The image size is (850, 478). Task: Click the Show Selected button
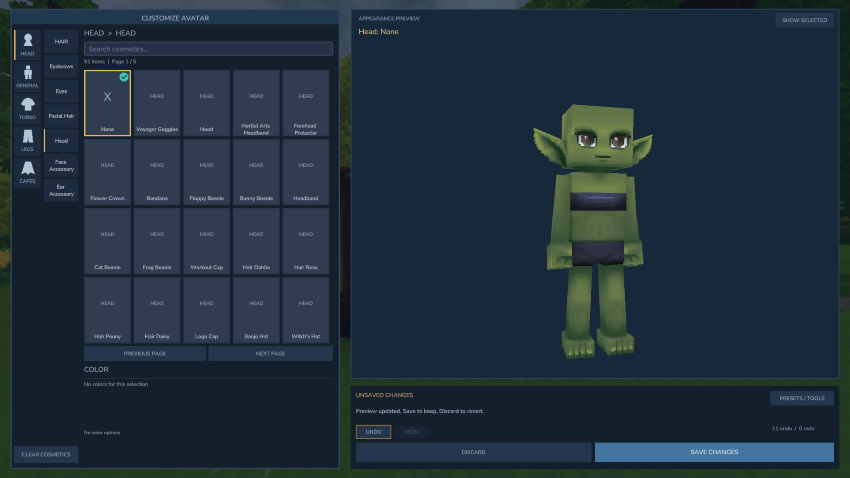pyautogui.click(x=804, y=20)
